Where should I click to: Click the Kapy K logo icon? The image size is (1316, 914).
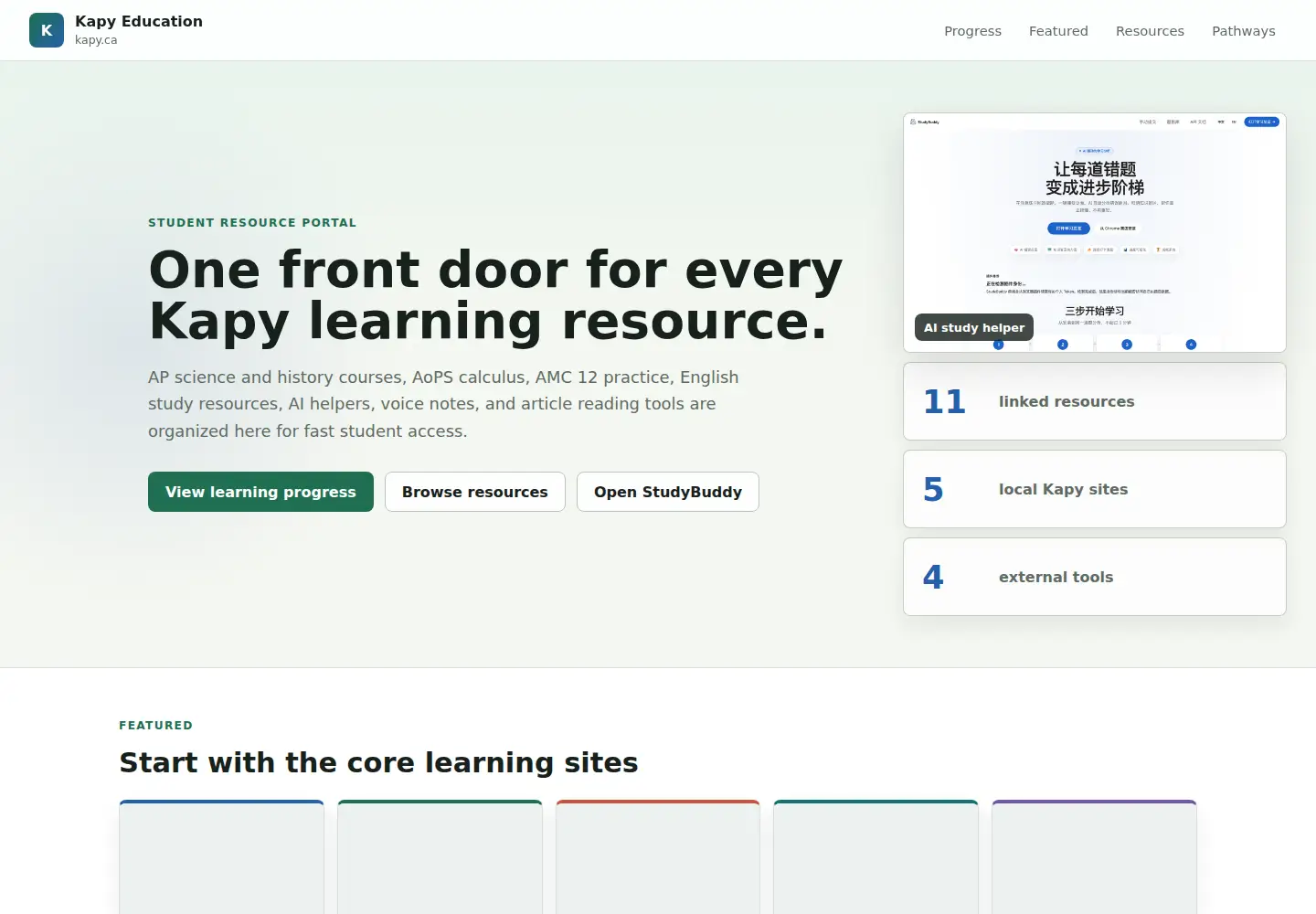click(47, 30)
